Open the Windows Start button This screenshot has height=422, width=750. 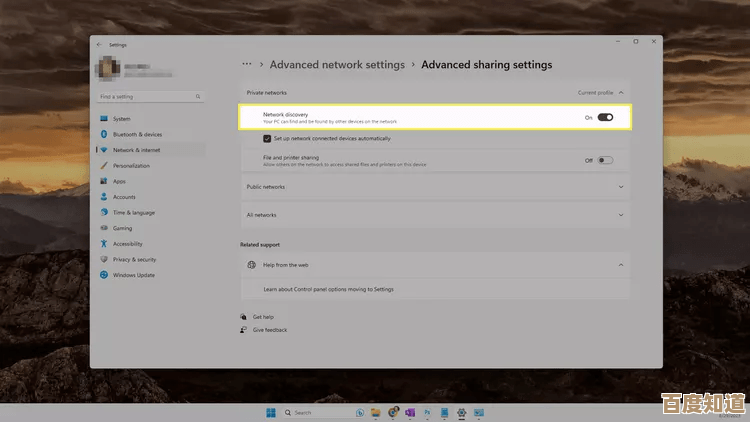[270, 412]
